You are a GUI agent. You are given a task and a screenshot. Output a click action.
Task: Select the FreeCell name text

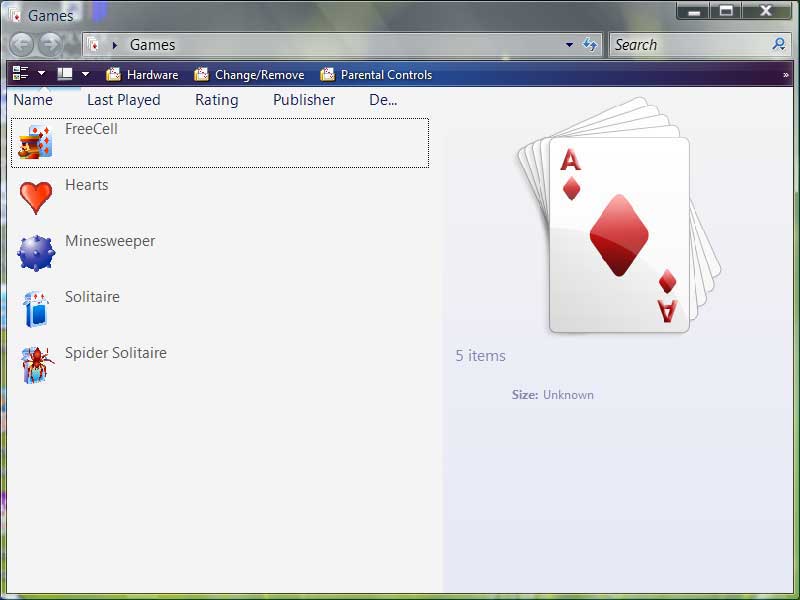click(91, 129)
